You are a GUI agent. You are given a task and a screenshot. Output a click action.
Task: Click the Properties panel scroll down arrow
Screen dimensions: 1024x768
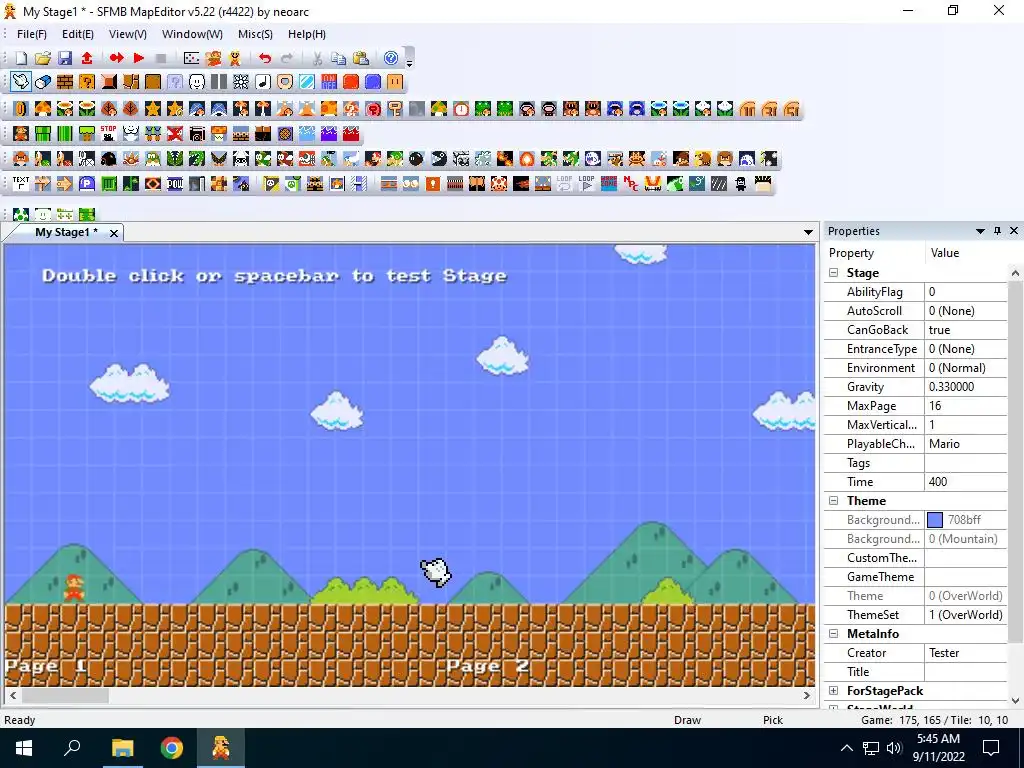tap(1015, 700)
